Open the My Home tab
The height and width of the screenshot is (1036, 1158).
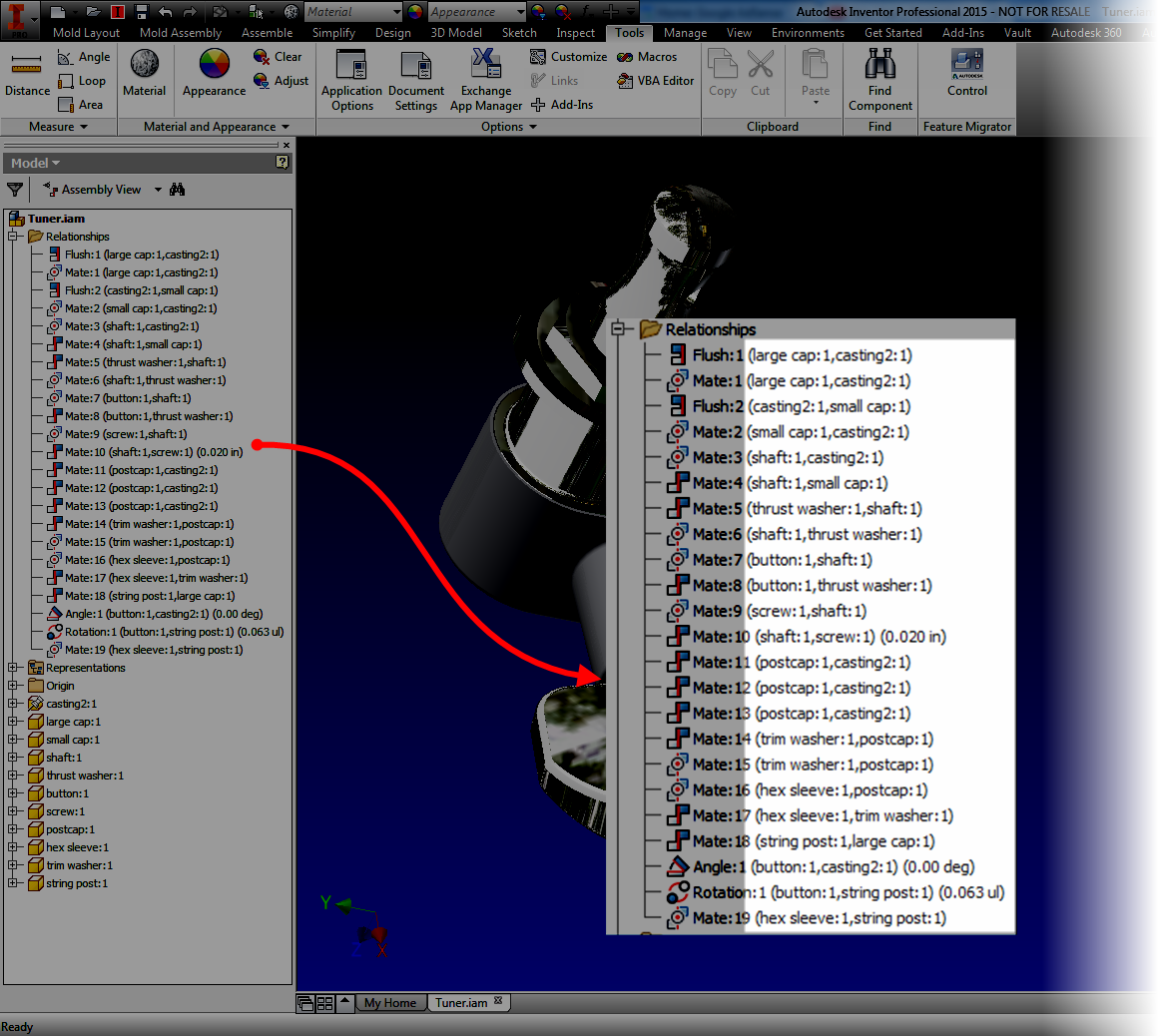tap(389, 1002)
